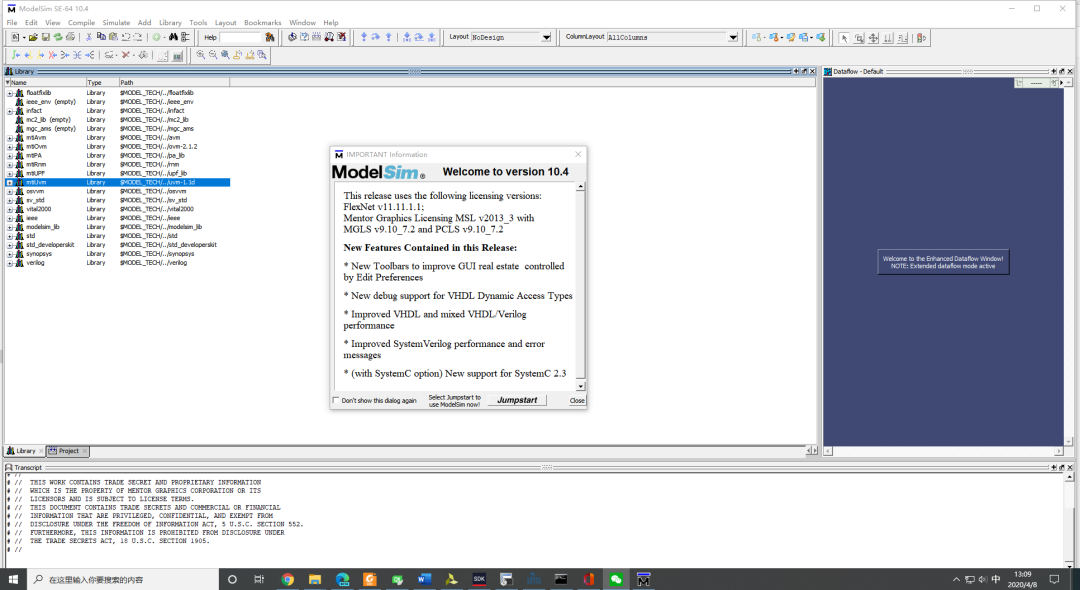Select the mtiUvm library row
The width and height of the screenshot is (1080, 590).
point(117,182)
